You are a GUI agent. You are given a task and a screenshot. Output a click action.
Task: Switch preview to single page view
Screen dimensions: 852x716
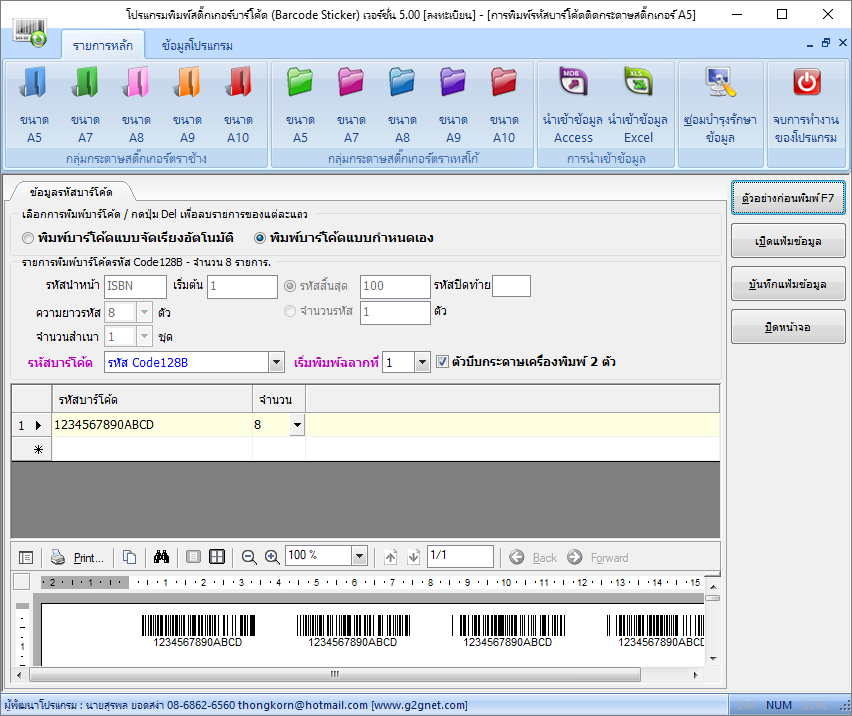(193, 557)
